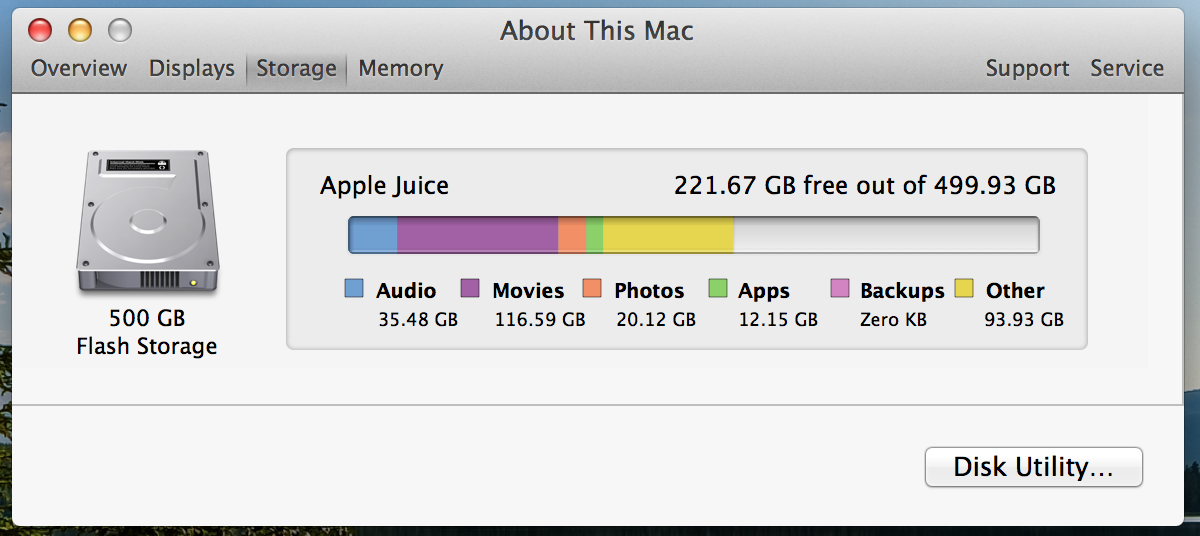Click the purple Movies legend swatch
This screenshot has height=536, width=1200.
470,289
